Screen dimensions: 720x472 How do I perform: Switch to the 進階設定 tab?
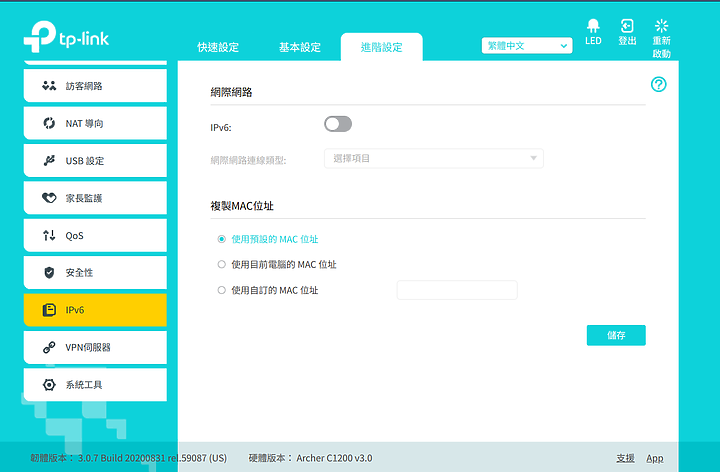pyautogui.click(x=382, y=47)
